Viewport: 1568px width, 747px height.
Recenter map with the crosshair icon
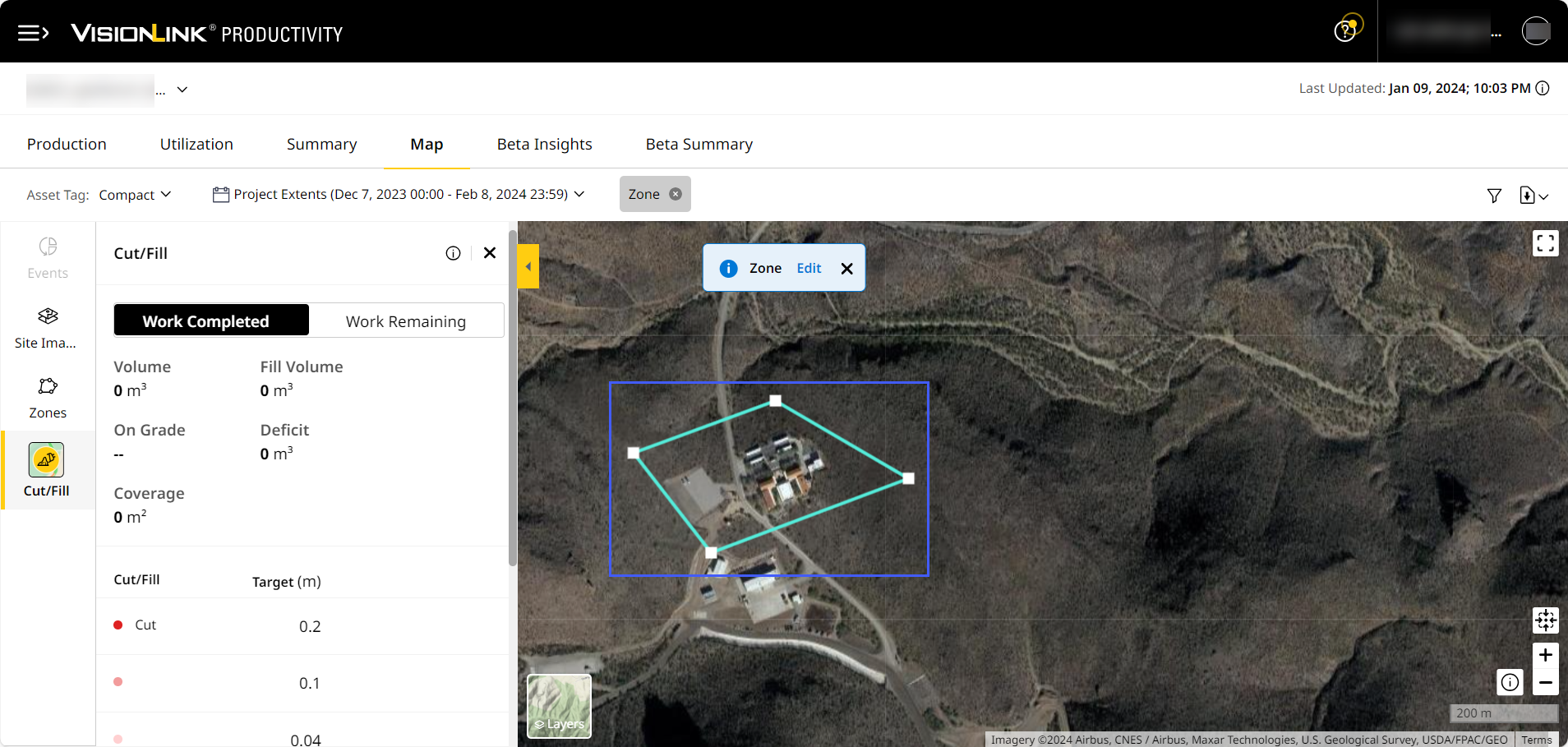tap(1545, 620)
